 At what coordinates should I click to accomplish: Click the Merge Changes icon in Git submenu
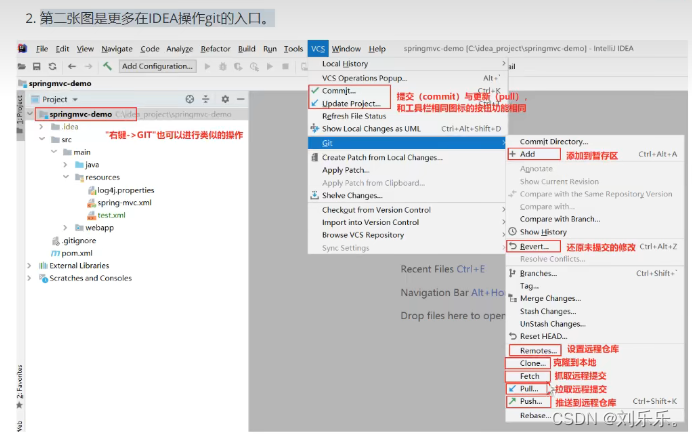pos(512,298)
